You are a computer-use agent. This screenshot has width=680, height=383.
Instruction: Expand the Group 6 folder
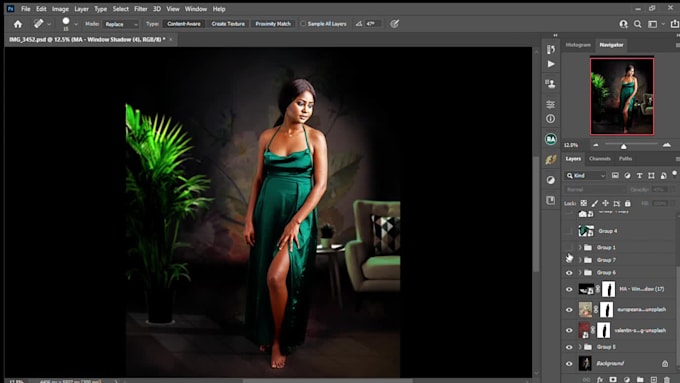580,272
